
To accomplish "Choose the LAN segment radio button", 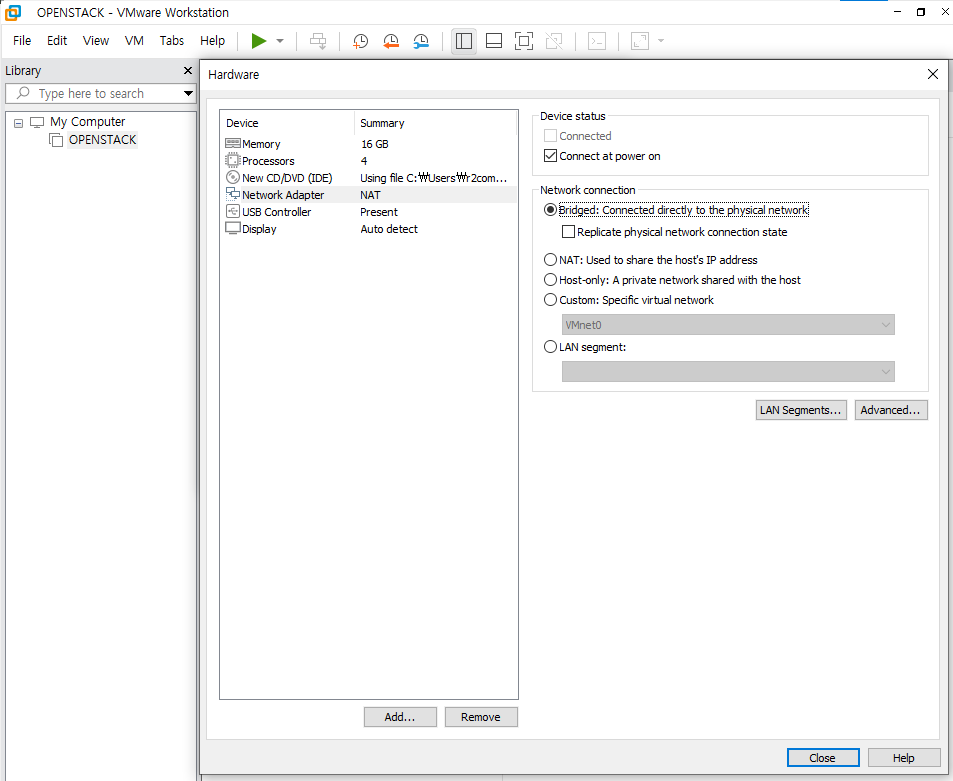I will click(x=551, y=346).
